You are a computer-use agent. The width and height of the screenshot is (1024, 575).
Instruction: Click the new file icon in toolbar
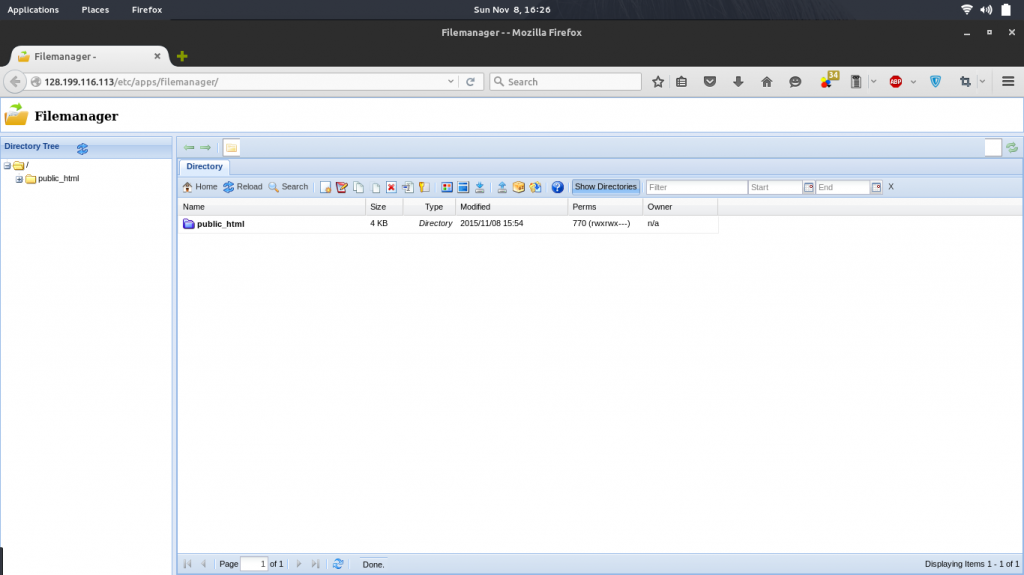[x=325, y=187]
